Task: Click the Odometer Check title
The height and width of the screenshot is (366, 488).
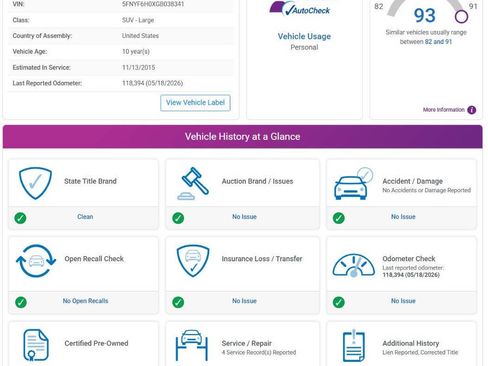Action: 409,259
